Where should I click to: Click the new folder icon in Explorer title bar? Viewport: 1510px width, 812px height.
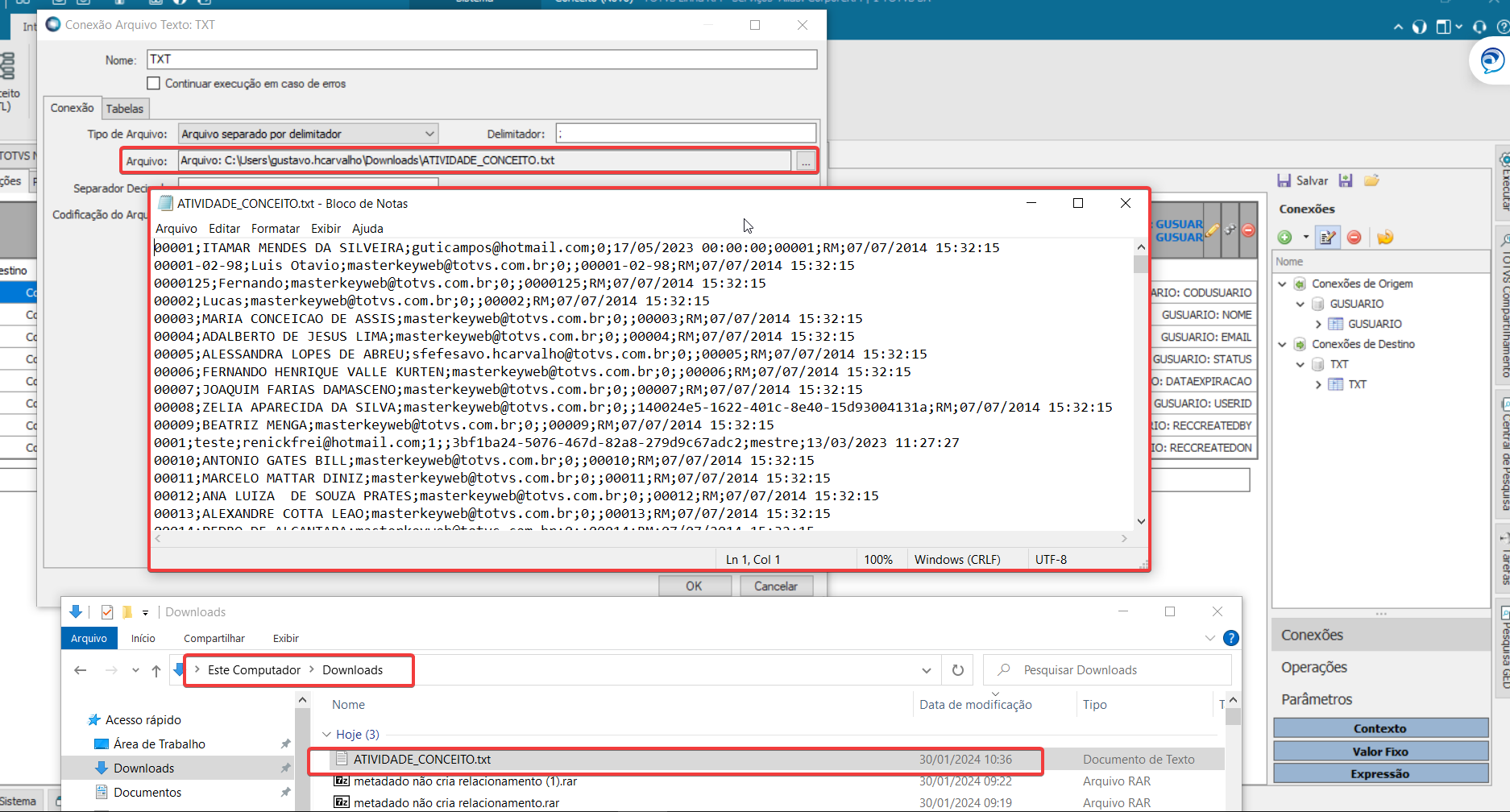[127, 612]
